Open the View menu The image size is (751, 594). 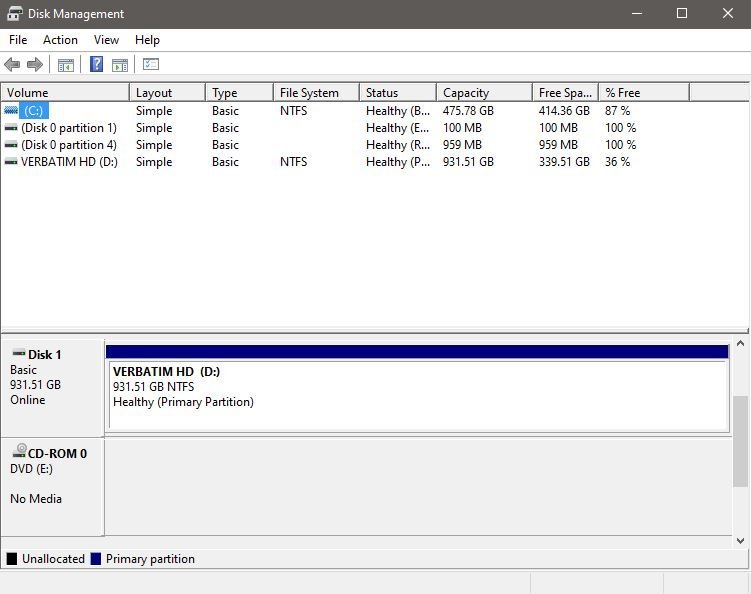pyautogui.click(x=106, y=40)
